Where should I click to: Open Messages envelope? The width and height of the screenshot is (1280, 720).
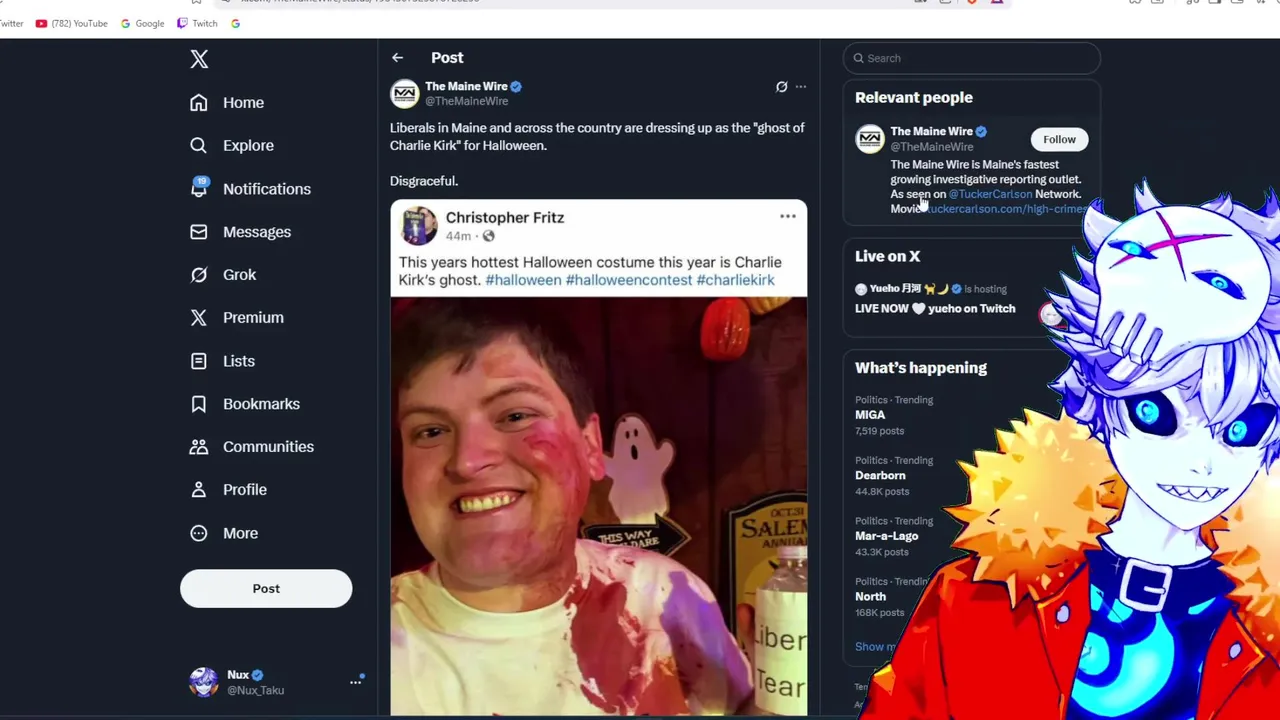pos(255,232)
